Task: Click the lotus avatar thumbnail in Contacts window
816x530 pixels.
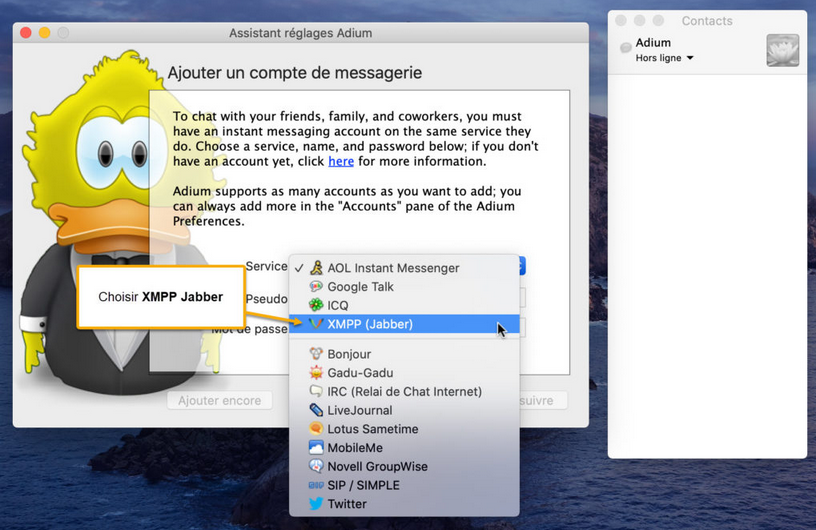Action: click(783, 50)
